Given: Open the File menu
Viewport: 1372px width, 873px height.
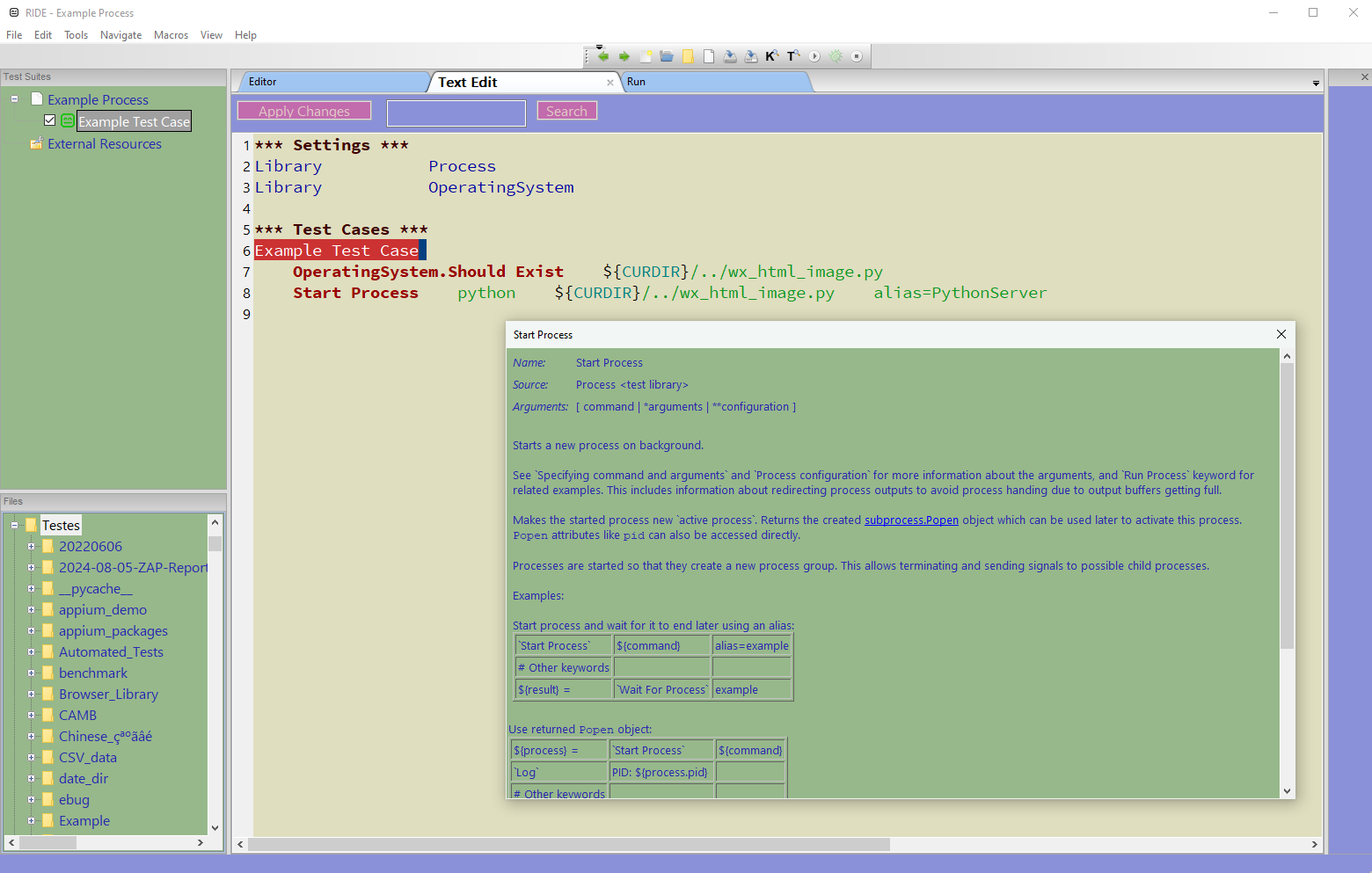Looking at the screenshot, I should [14, 35].
